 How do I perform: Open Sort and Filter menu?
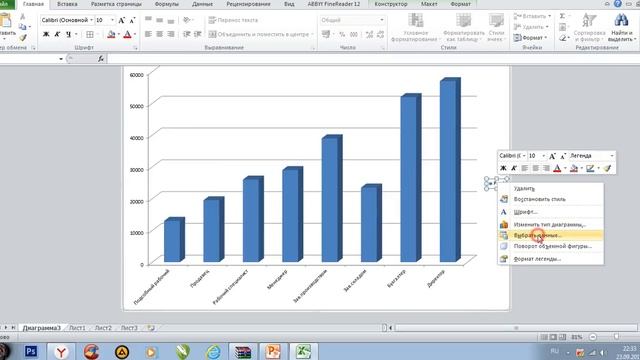coord(589,27)
